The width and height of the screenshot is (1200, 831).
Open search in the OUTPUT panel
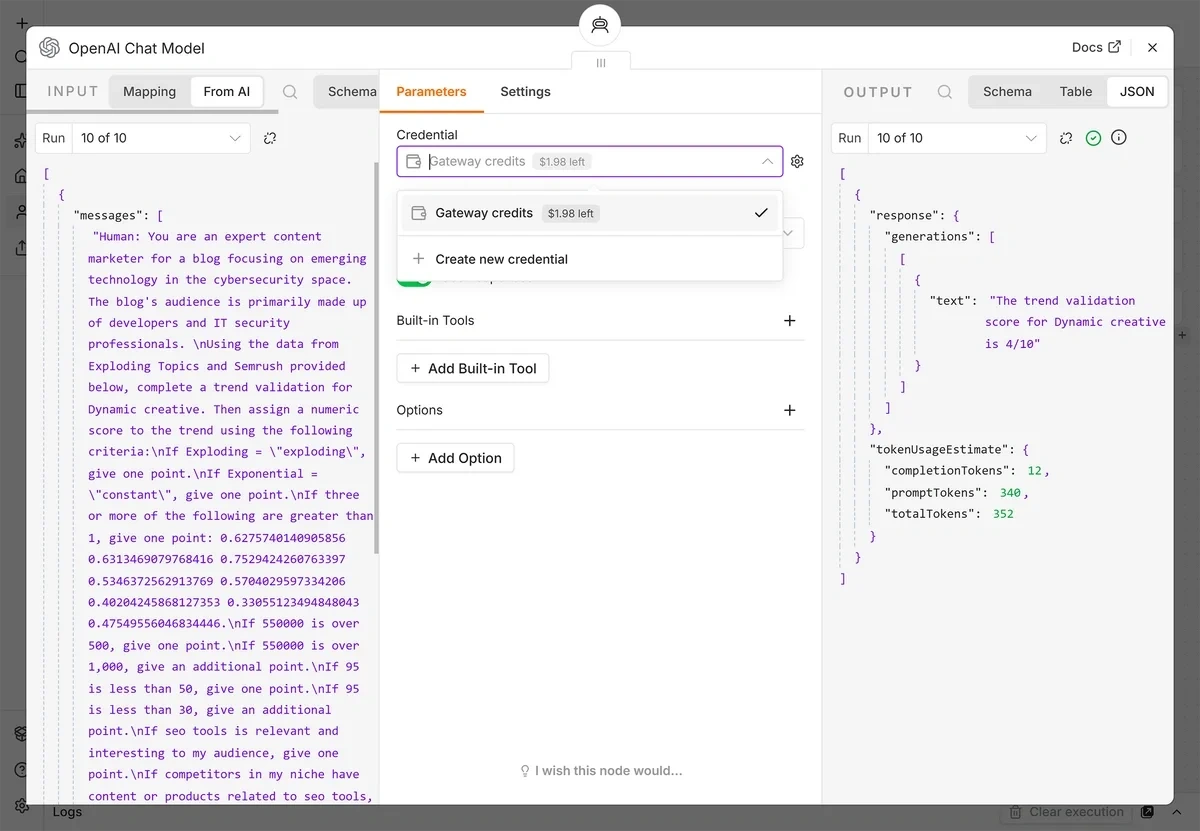coord(944,92)
